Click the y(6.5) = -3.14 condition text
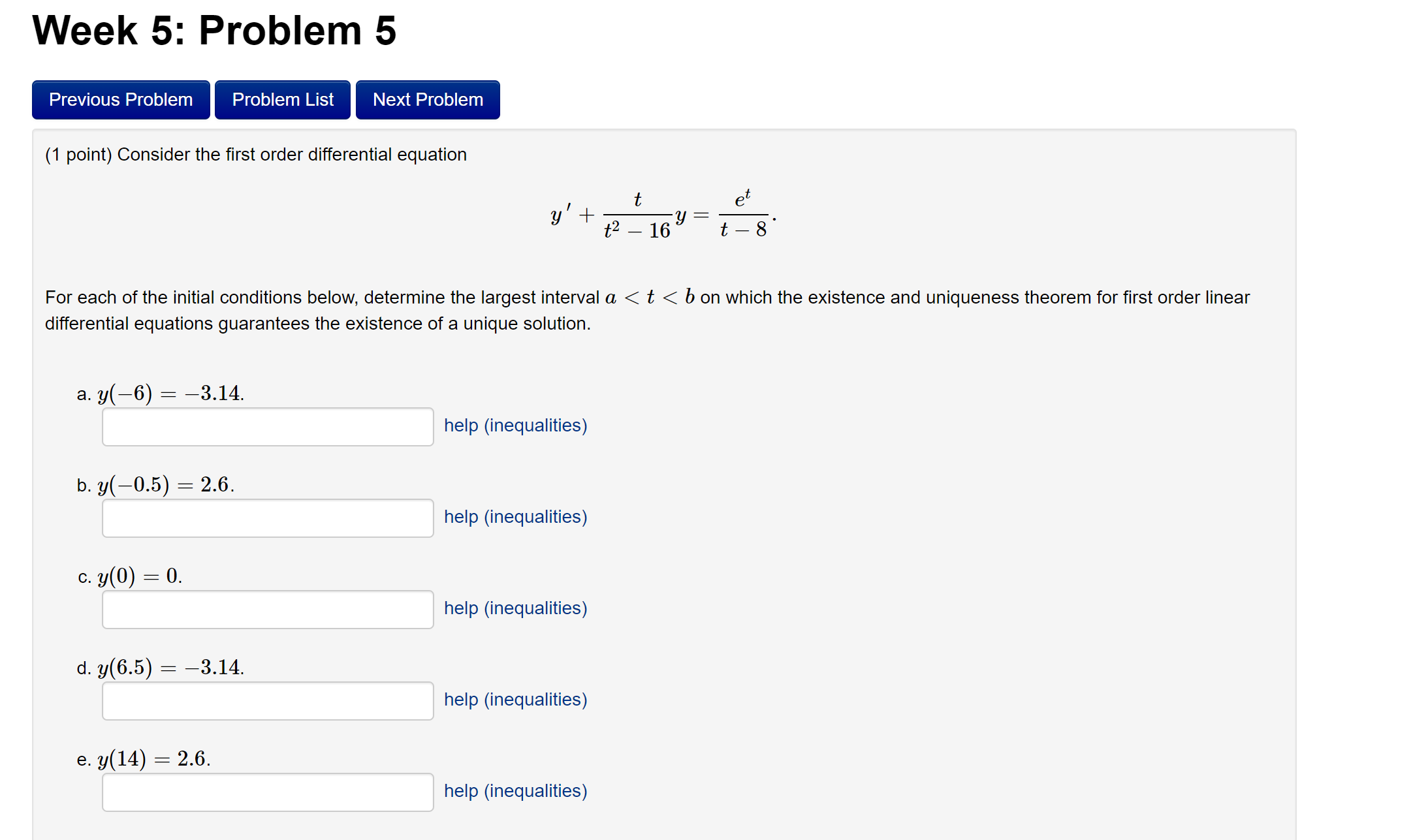Image resolution: width=1428 pixels, height=840 pixels. pos(170,668)
